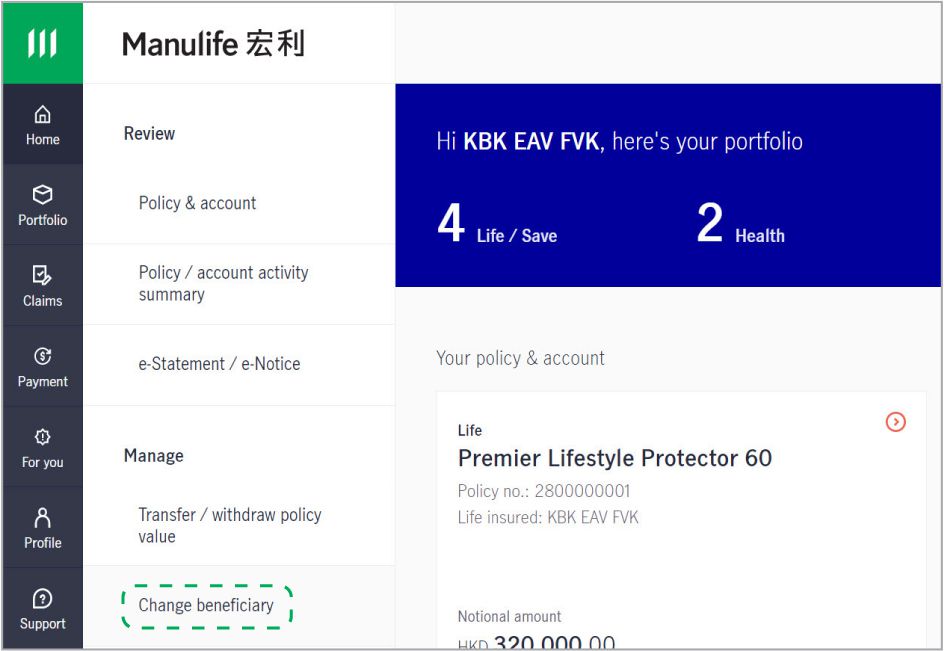
Task: Open Premier Lifestyle Protector 60 policy title
Action: (615, 459)
